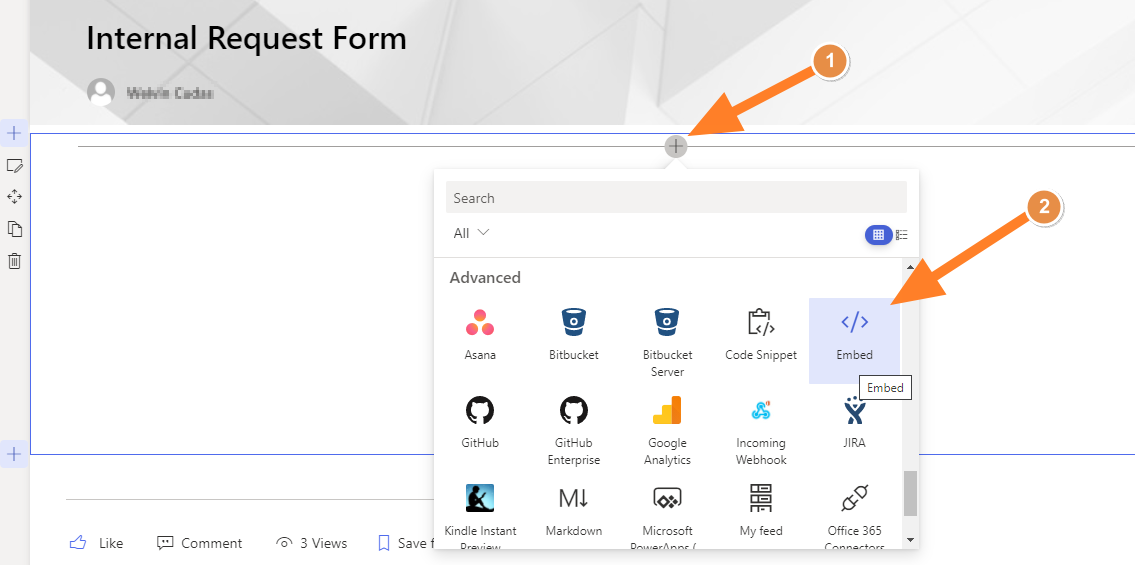Screen dimensions: 1135x565
Task: Click the web part Search field
Action: pos(676,198)
